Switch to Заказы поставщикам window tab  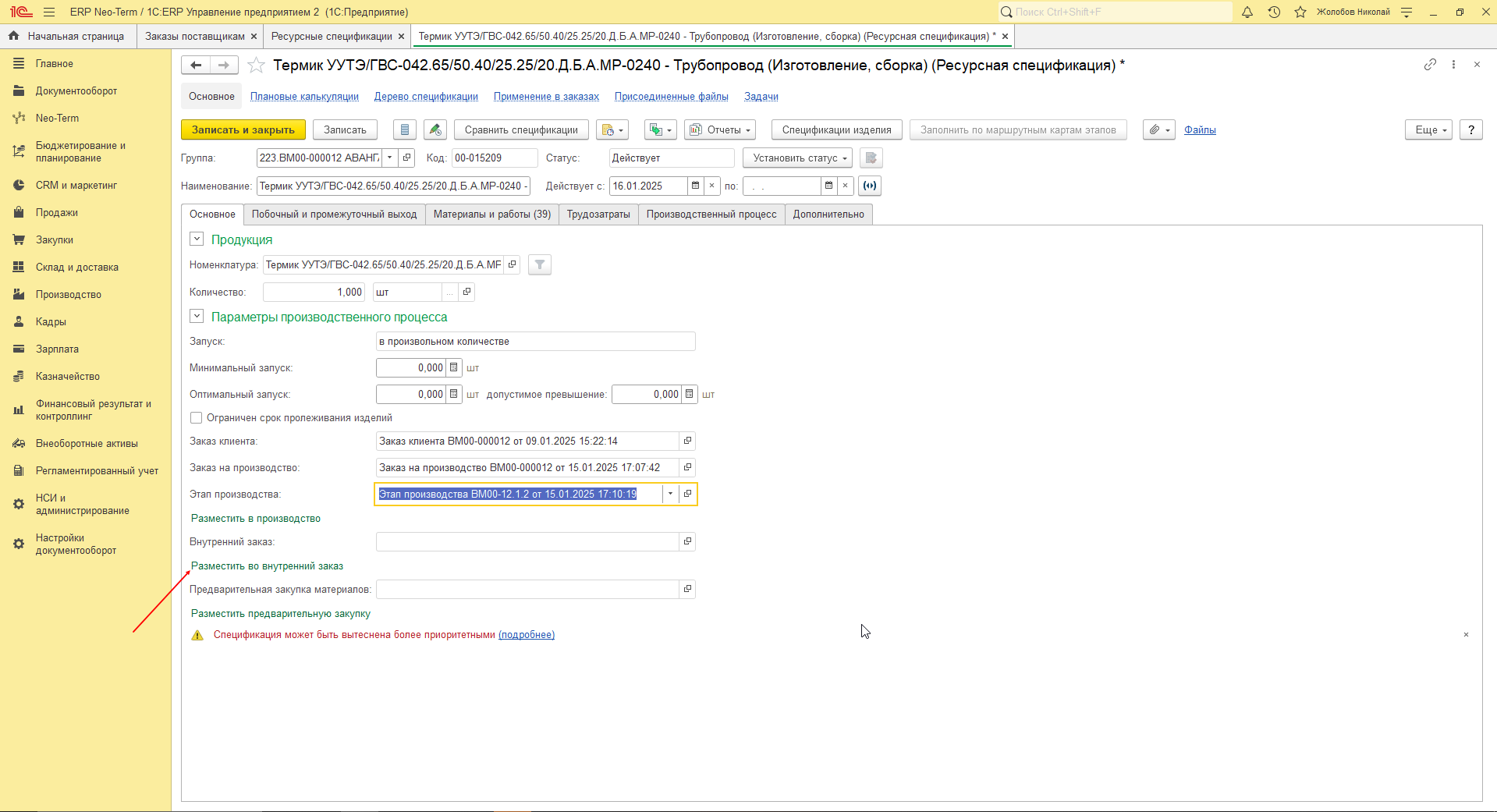[195, 37]
